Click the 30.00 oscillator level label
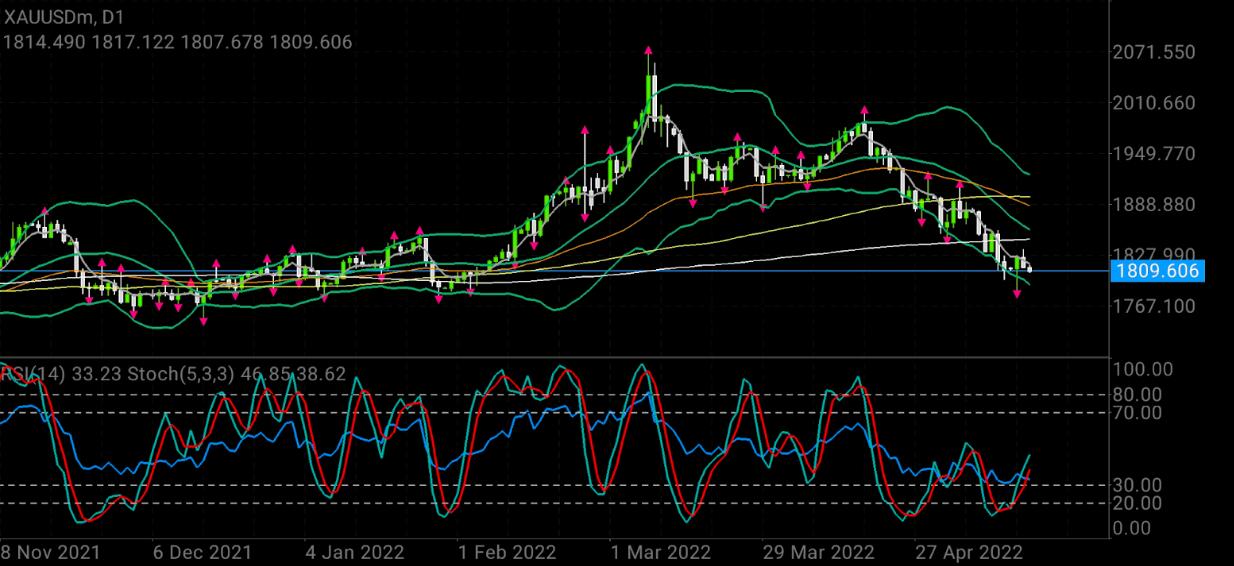This screenshot has height=566, width=1234. point(1137,485)
